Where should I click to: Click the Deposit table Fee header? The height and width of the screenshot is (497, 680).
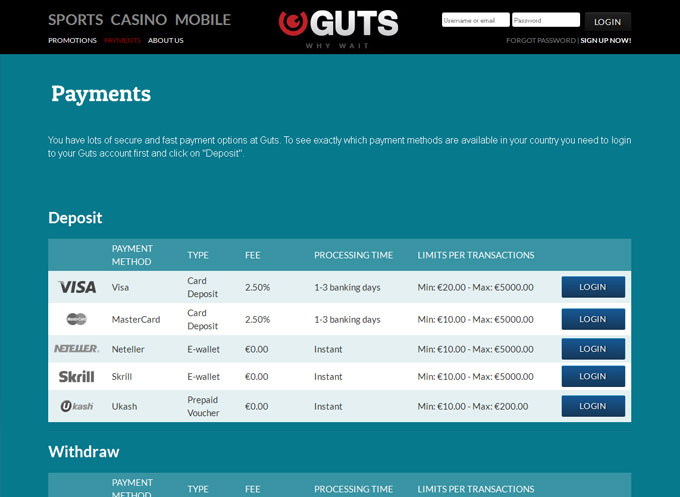253,255
